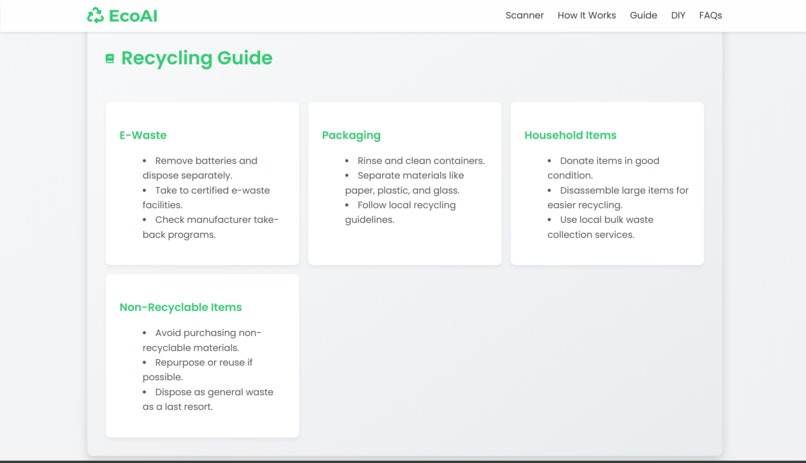Select the Packaging card heading

[351, 135]
